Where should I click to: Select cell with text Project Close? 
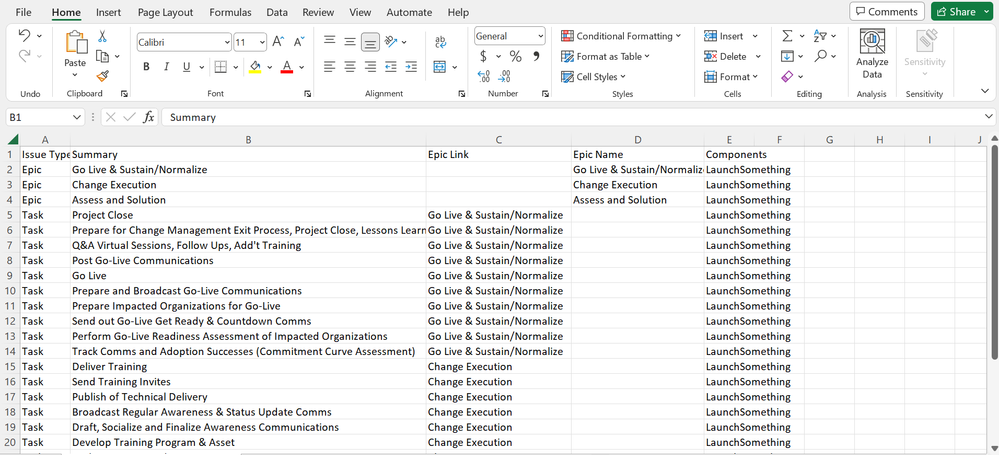[248, 215]
